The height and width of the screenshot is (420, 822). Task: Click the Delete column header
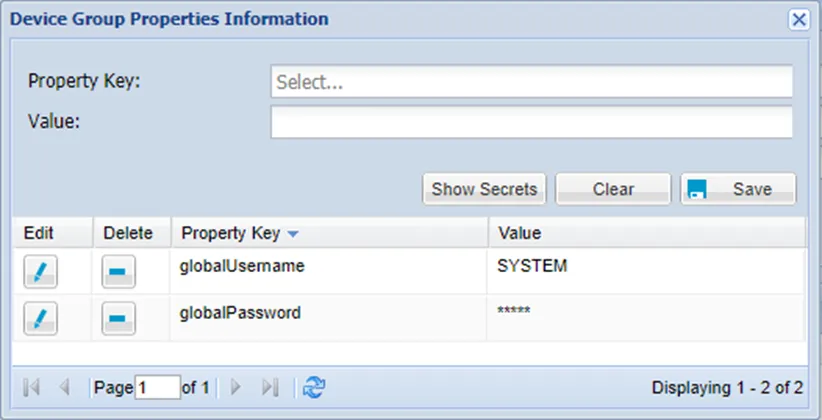point(132,233)
